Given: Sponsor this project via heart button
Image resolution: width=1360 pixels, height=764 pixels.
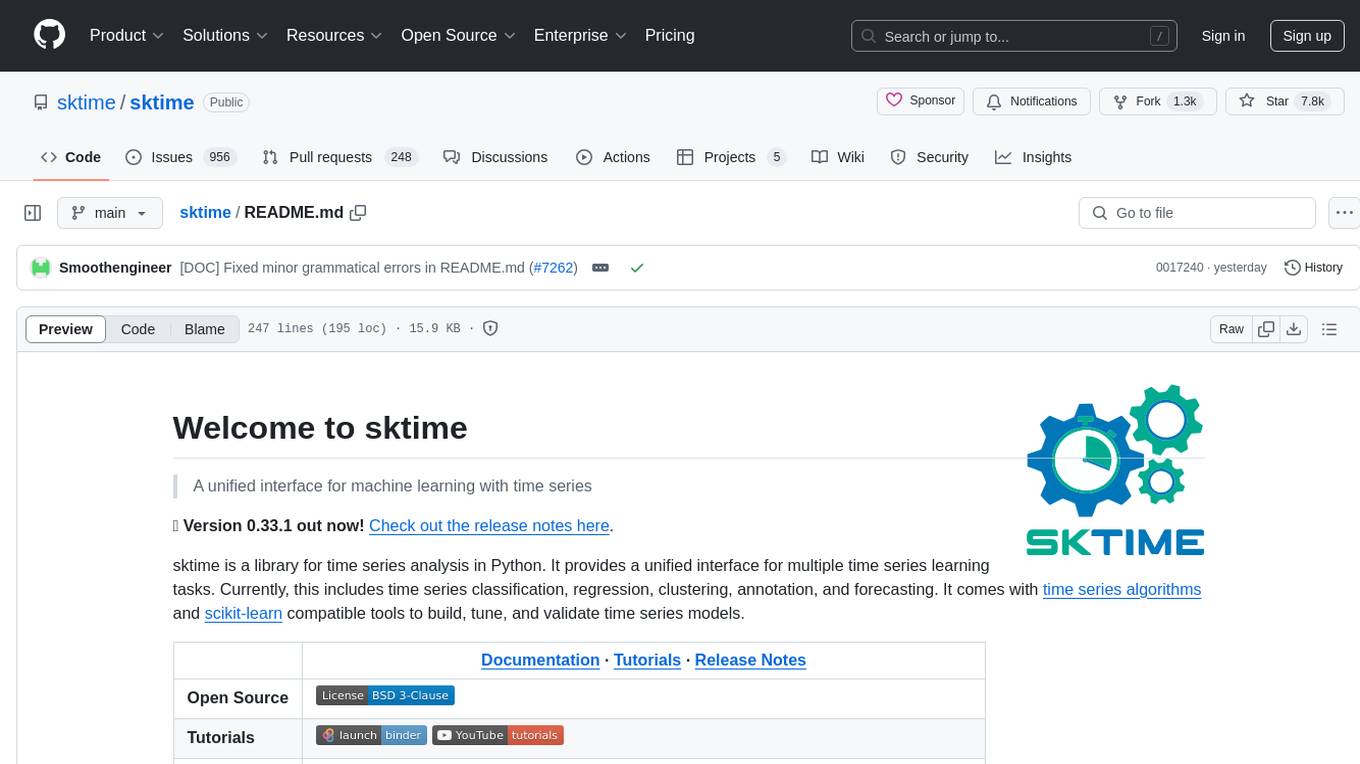Looking at the screenshot, I should [x=920, y=101].
